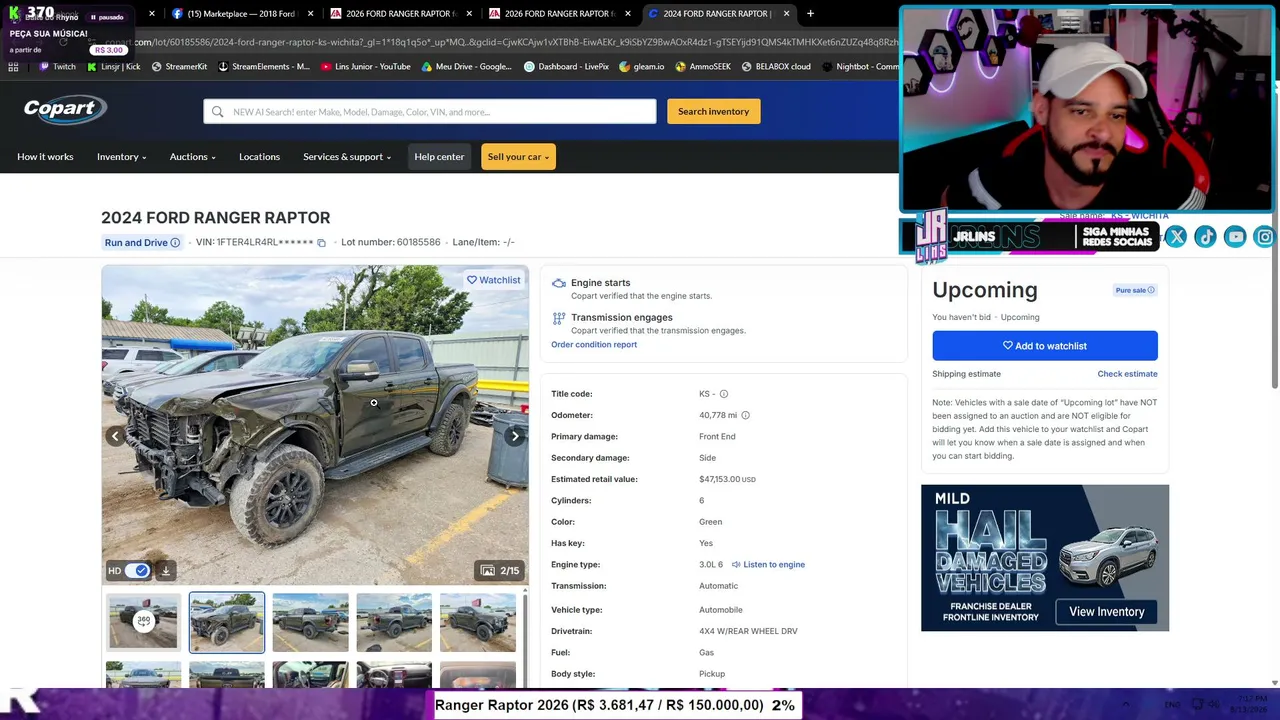Click the 40,778 mi odometer value
The width and height of the screenshot is (1280, 720).
(x=718, y=416)
